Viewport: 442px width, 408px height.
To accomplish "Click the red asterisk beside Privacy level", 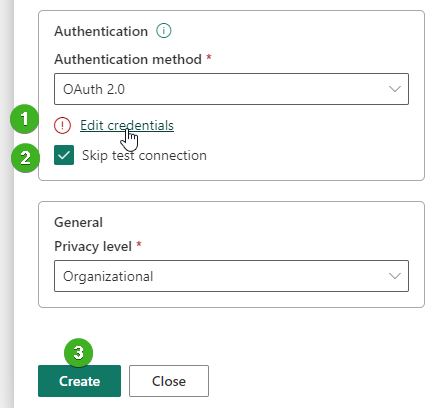I will point(139,244).
